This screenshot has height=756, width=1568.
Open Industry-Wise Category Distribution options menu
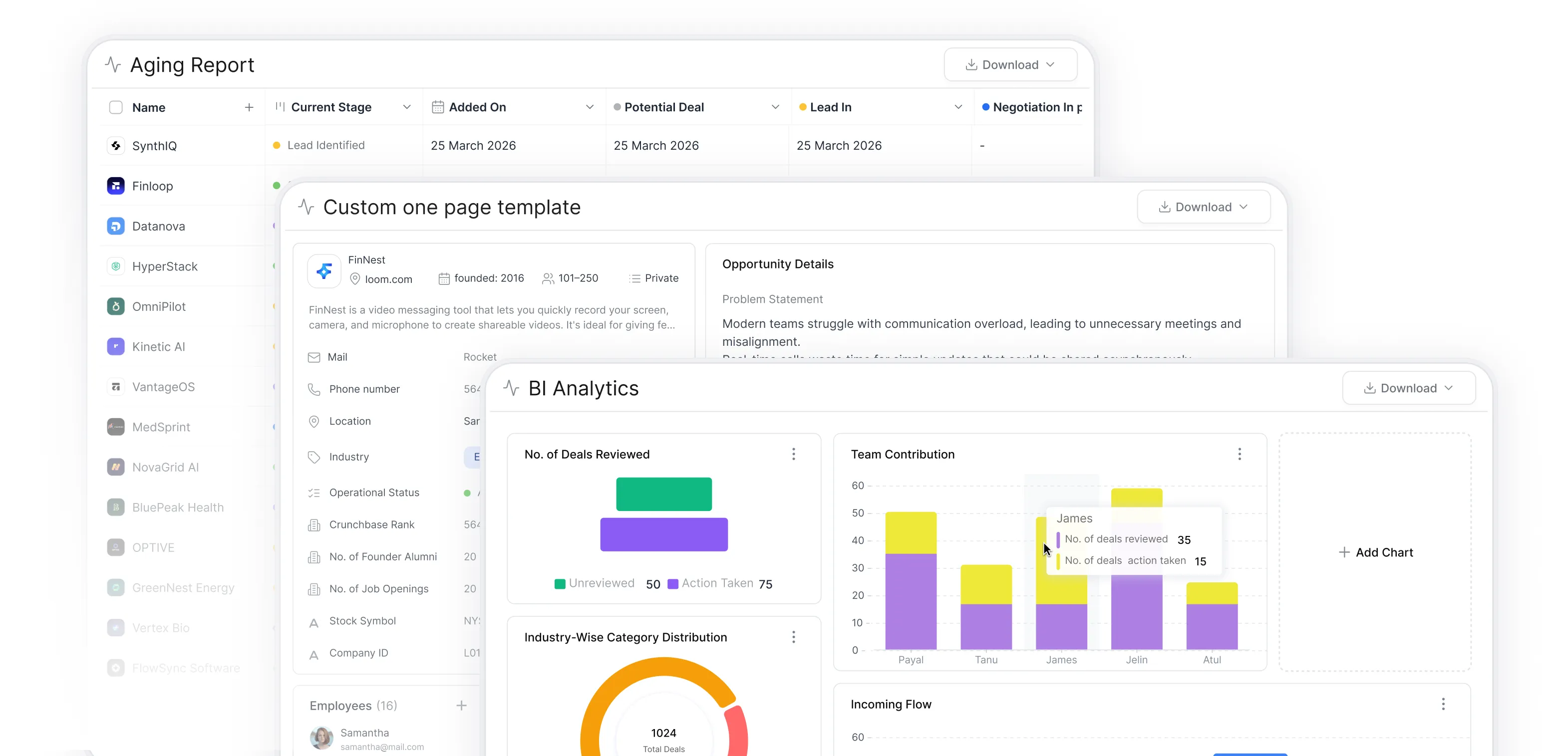(x=793, y=637)
